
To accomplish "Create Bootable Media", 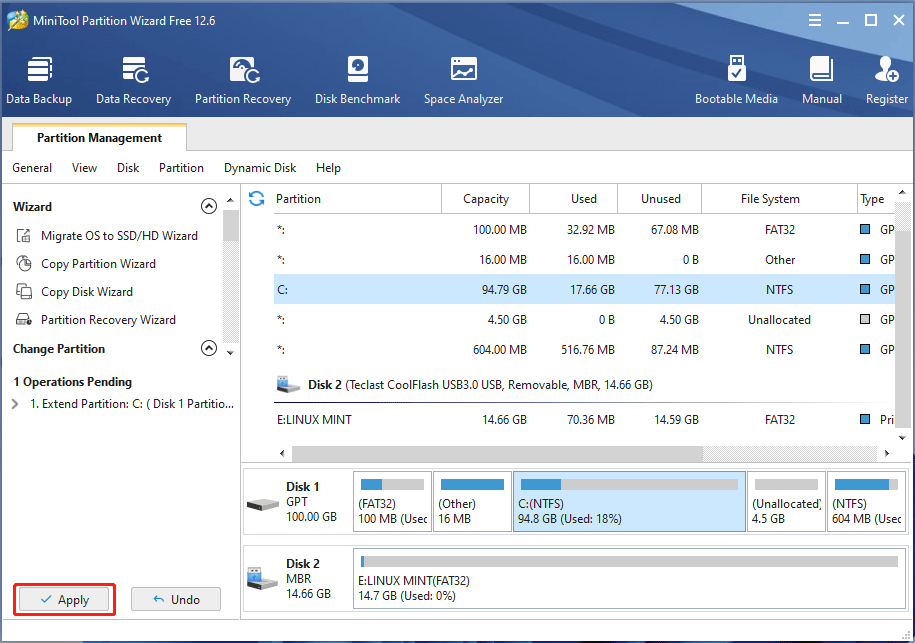I will [736, 81].
